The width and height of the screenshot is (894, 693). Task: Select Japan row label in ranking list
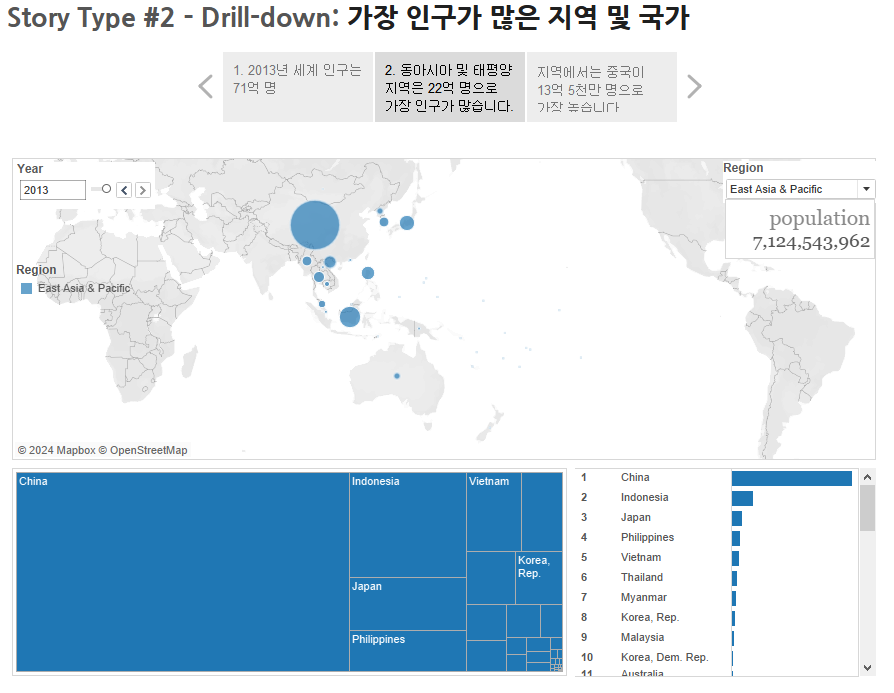(x=635, y=517)
